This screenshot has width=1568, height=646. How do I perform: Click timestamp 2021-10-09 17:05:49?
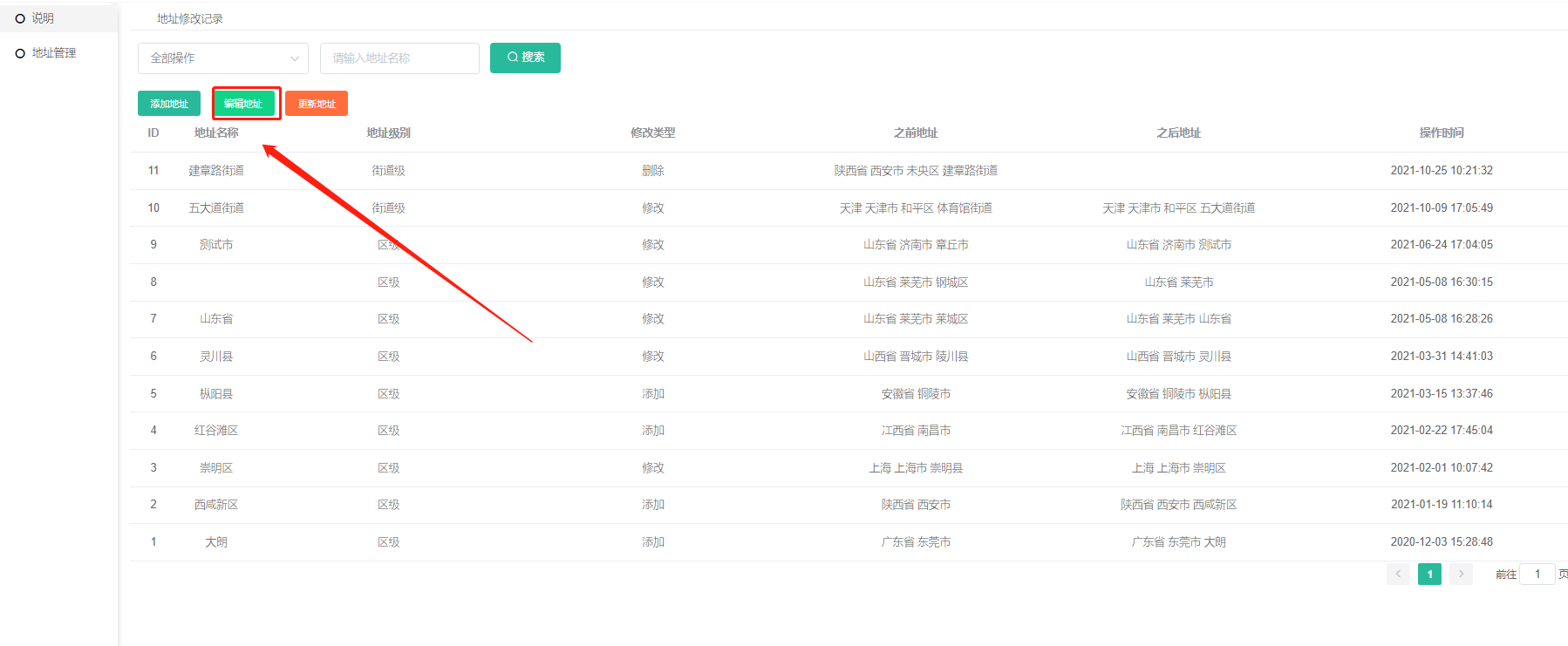[x=1442, y=207]
